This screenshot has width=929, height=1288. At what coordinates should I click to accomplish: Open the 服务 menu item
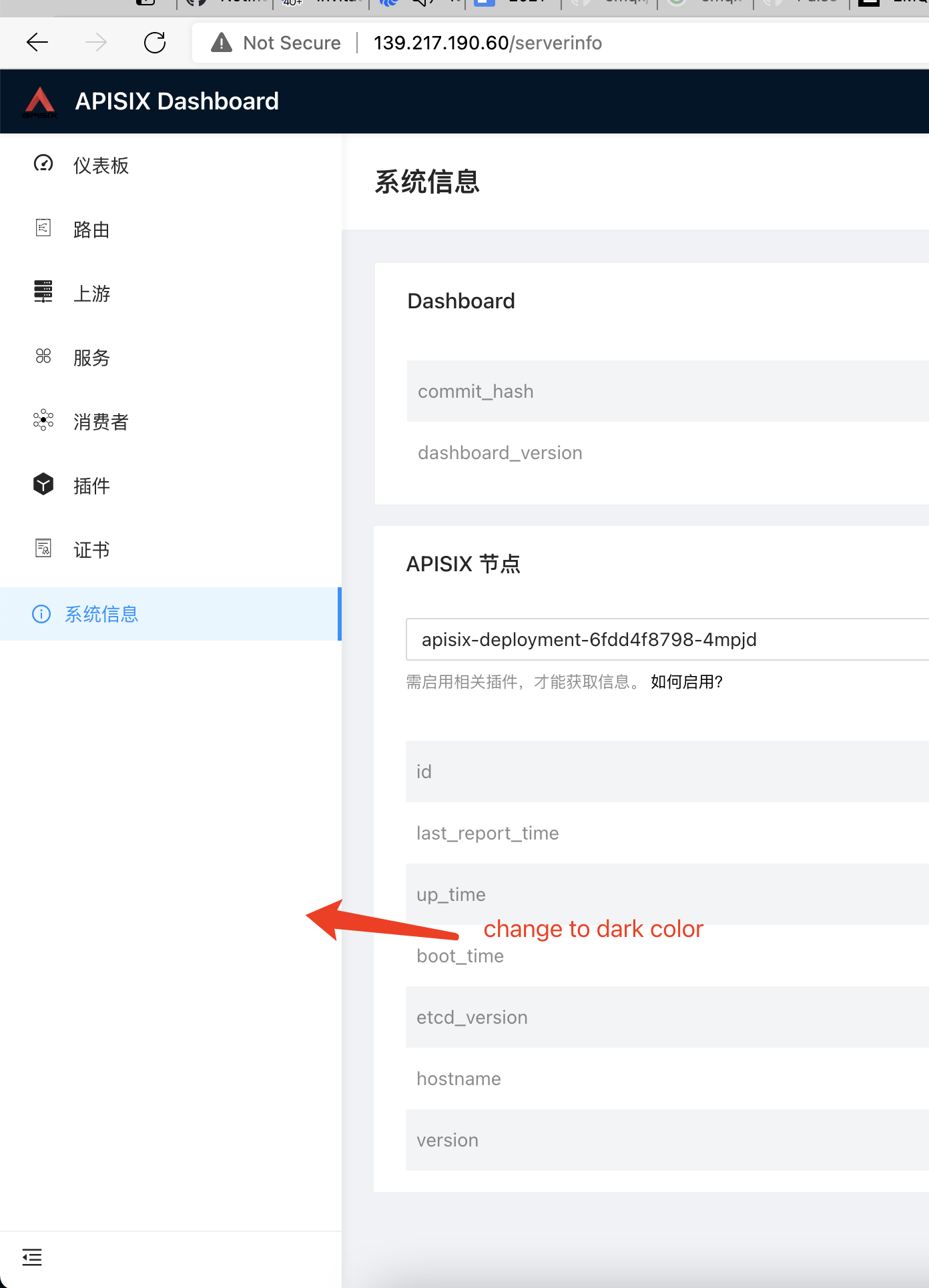pyautogui.click(x=171, y=358)
